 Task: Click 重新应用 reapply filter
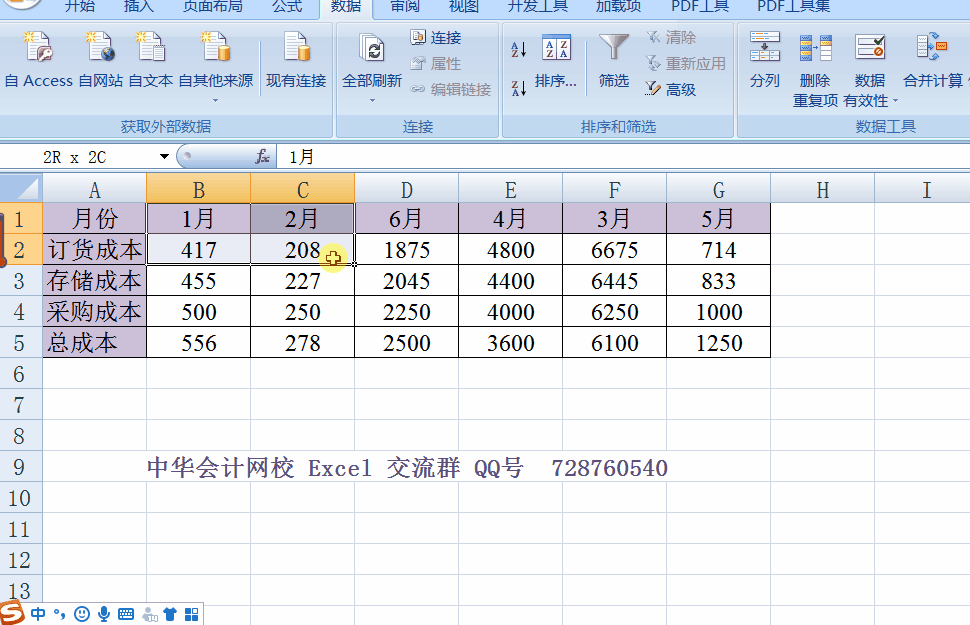(x=685, y=64)
